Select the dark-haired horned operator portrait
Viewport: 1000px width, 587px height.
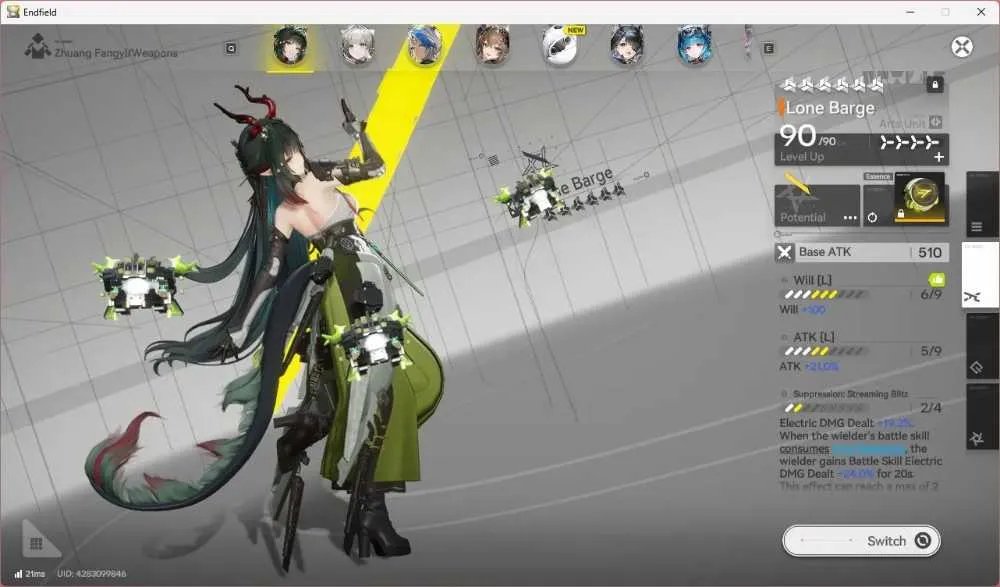coord(290,45)
